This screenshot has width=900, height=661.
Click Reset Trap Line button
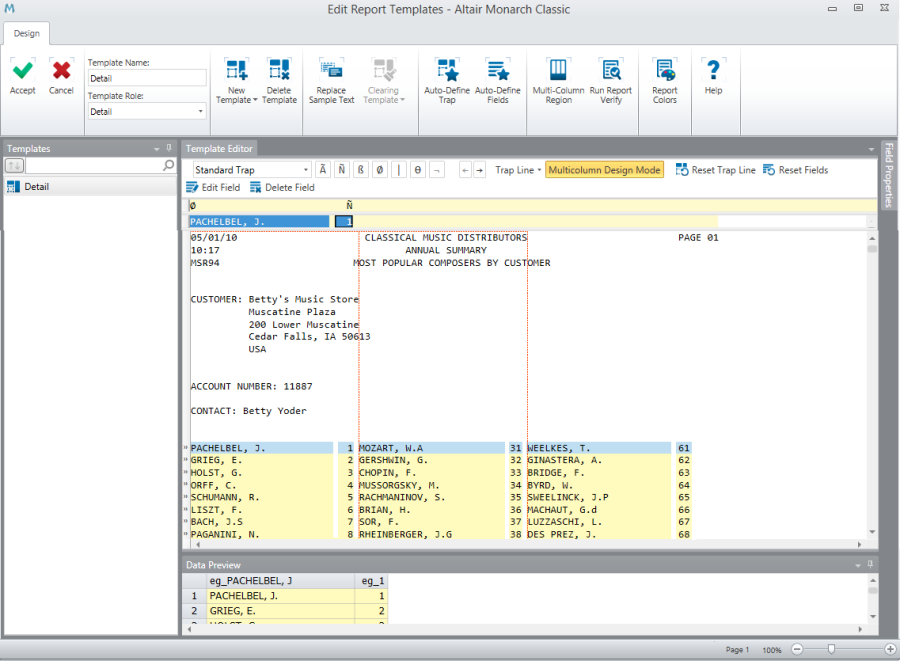click(715, 170)
